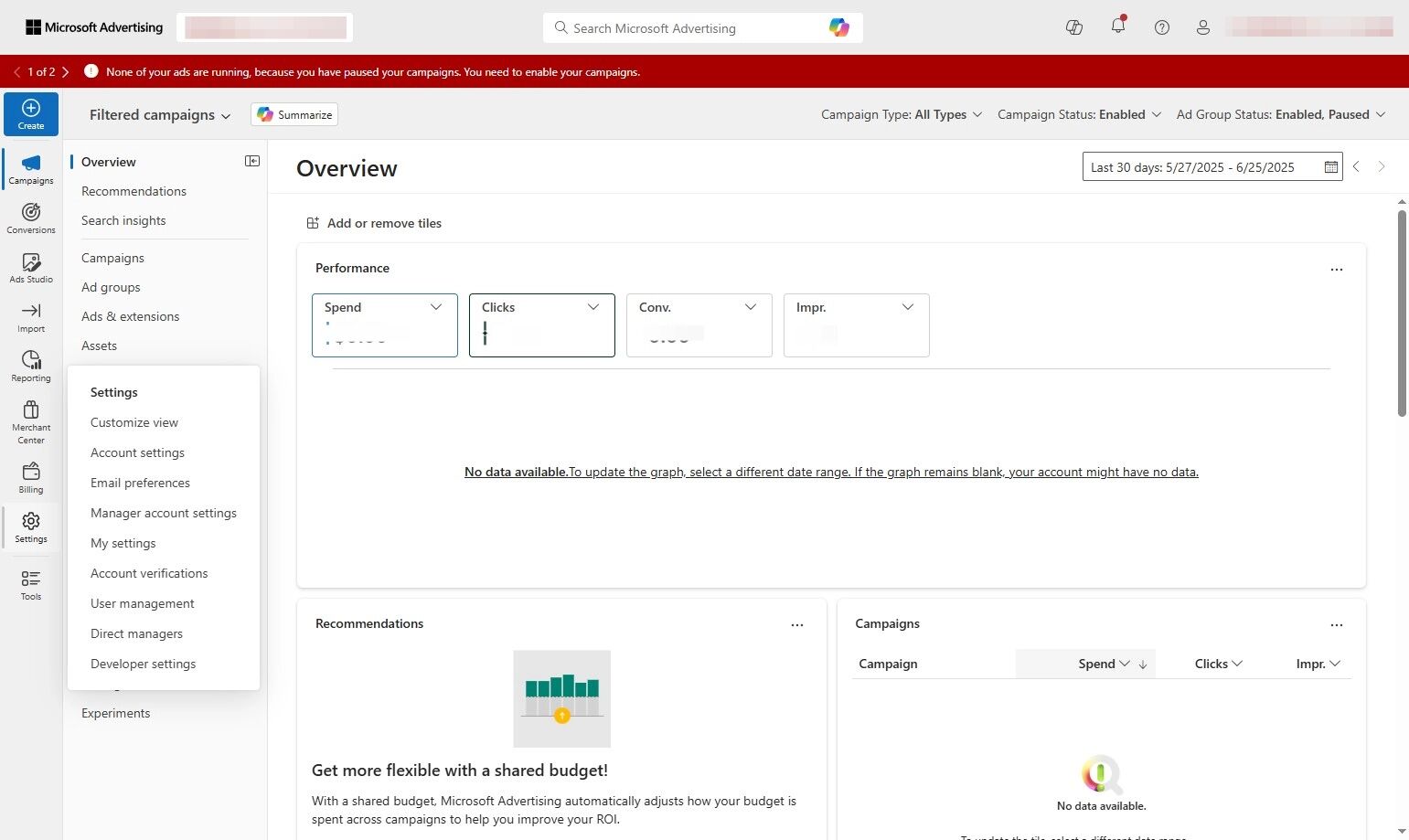Image resolution: width=1409 pixels, height=840 pixels.
Task: Go to Recommendations in navigation
Action: pos(133,191)
